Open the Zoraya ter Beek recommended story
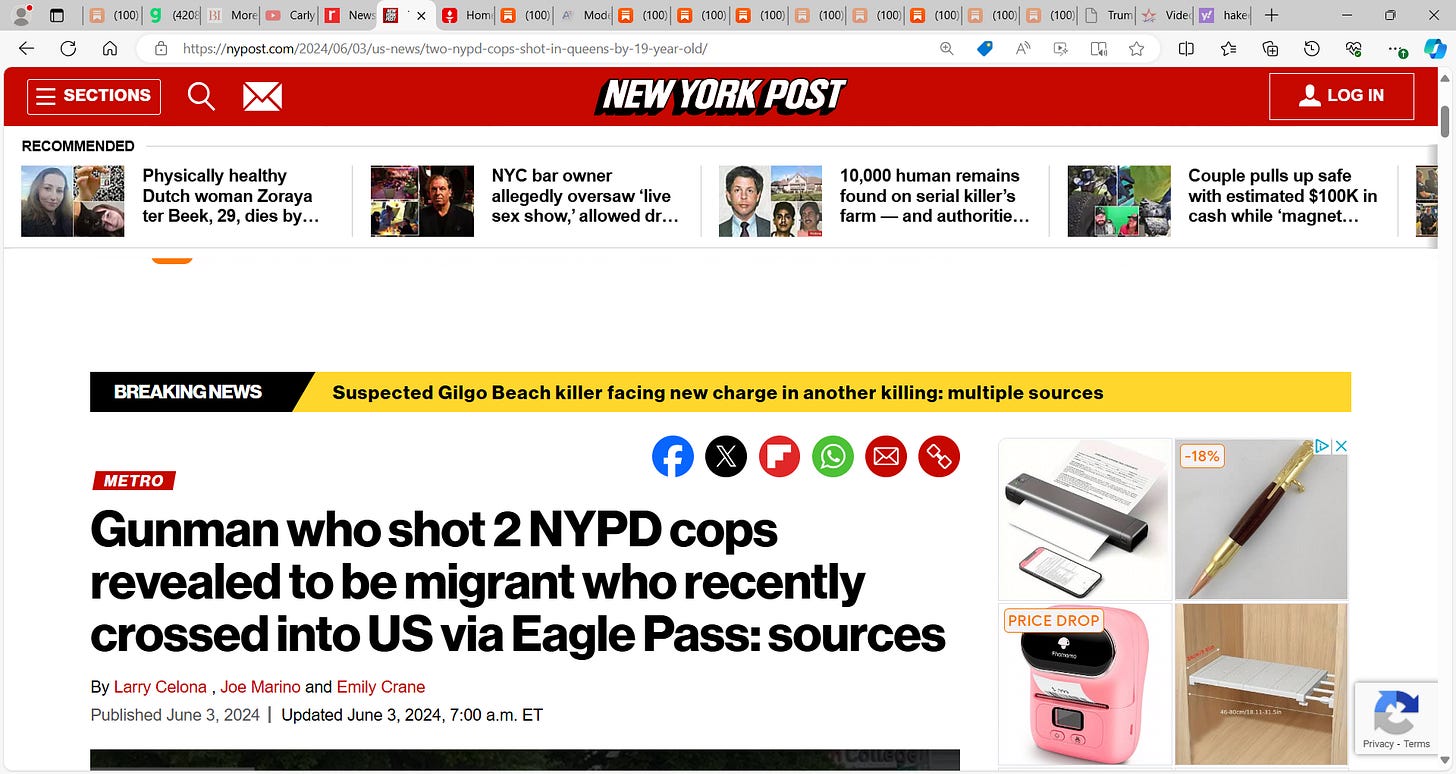The width and height of the screenshot is (1456, 774). point(231,196)
